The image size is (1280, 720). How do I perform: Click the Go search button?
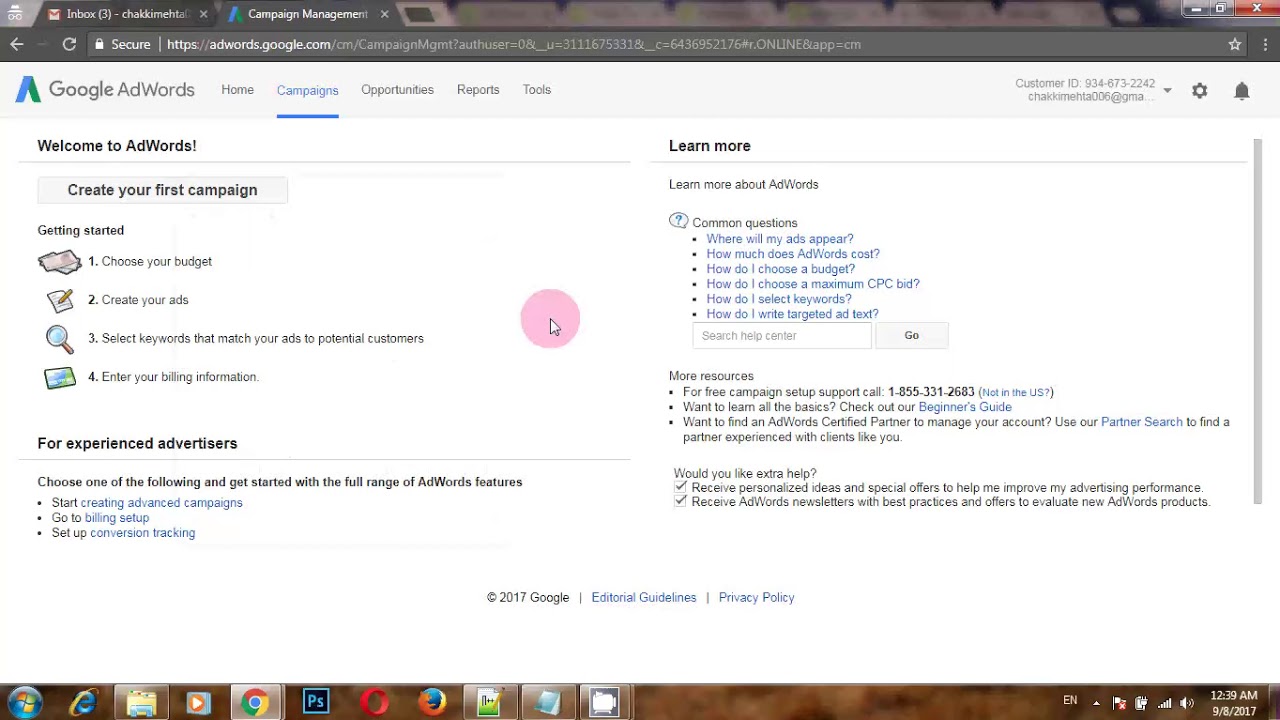coord(912,336)
